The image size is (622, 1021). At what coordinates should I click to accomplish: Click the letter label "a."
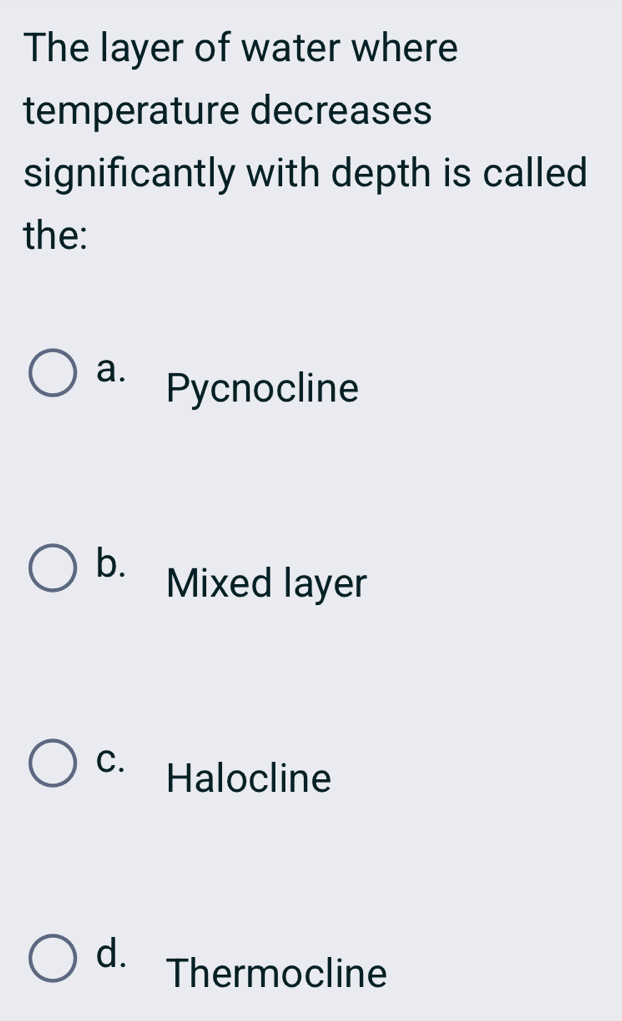tap(113, 368)
